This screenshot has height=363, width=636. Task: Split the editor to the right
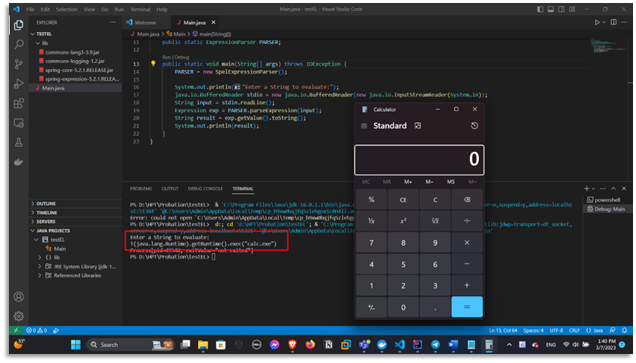(x=614, y=22)
